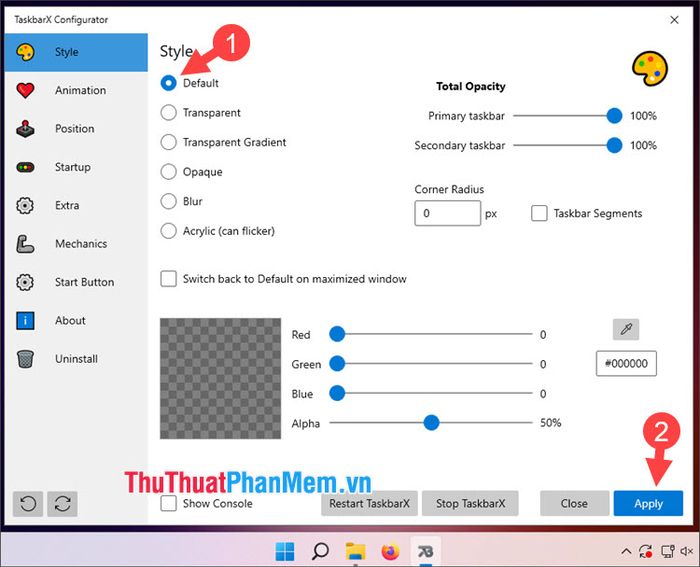Activate the eyedropper color picker

626,329
